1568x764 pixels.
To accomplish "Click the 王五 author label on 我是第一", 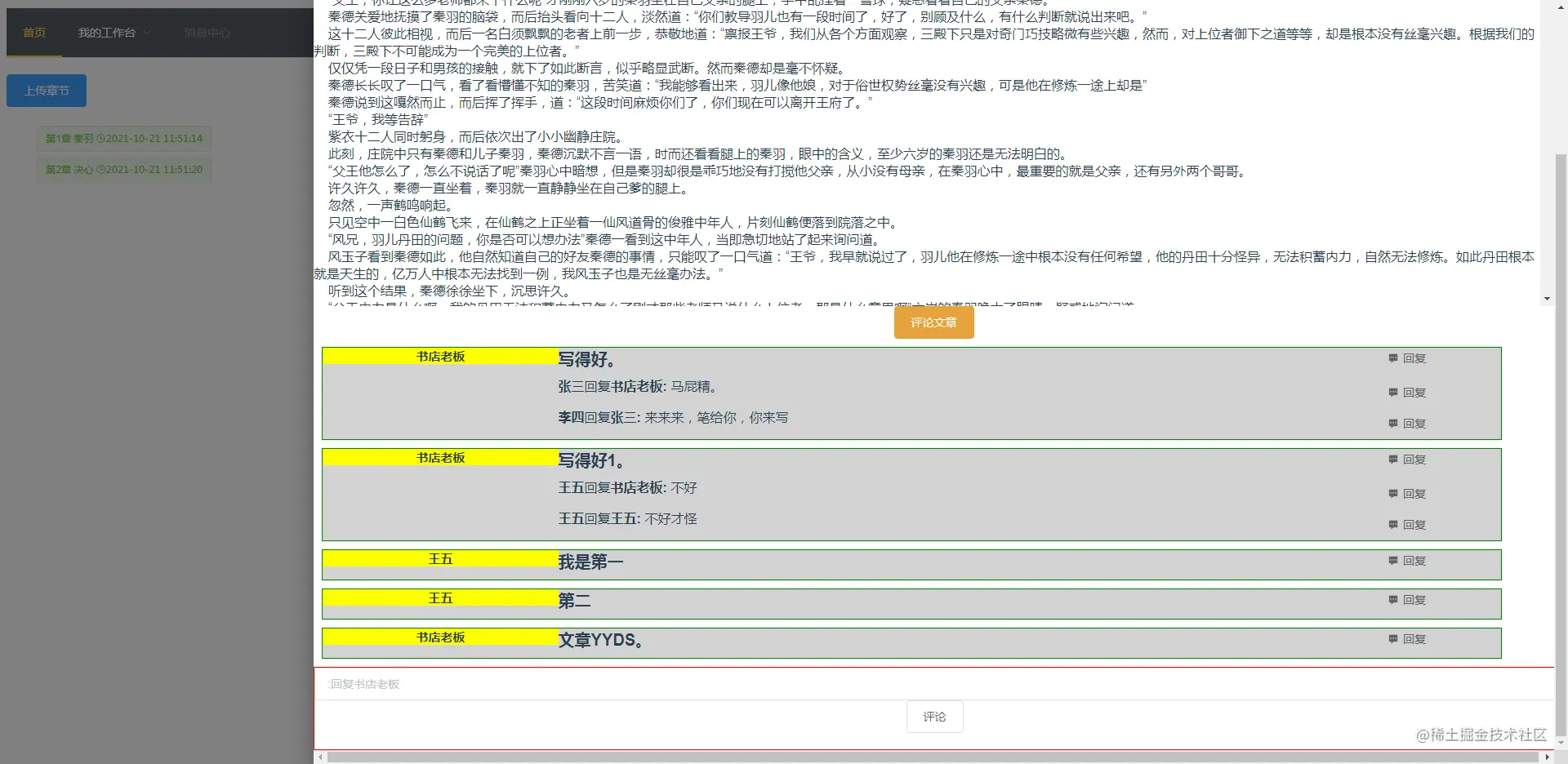I will [441, 559].
